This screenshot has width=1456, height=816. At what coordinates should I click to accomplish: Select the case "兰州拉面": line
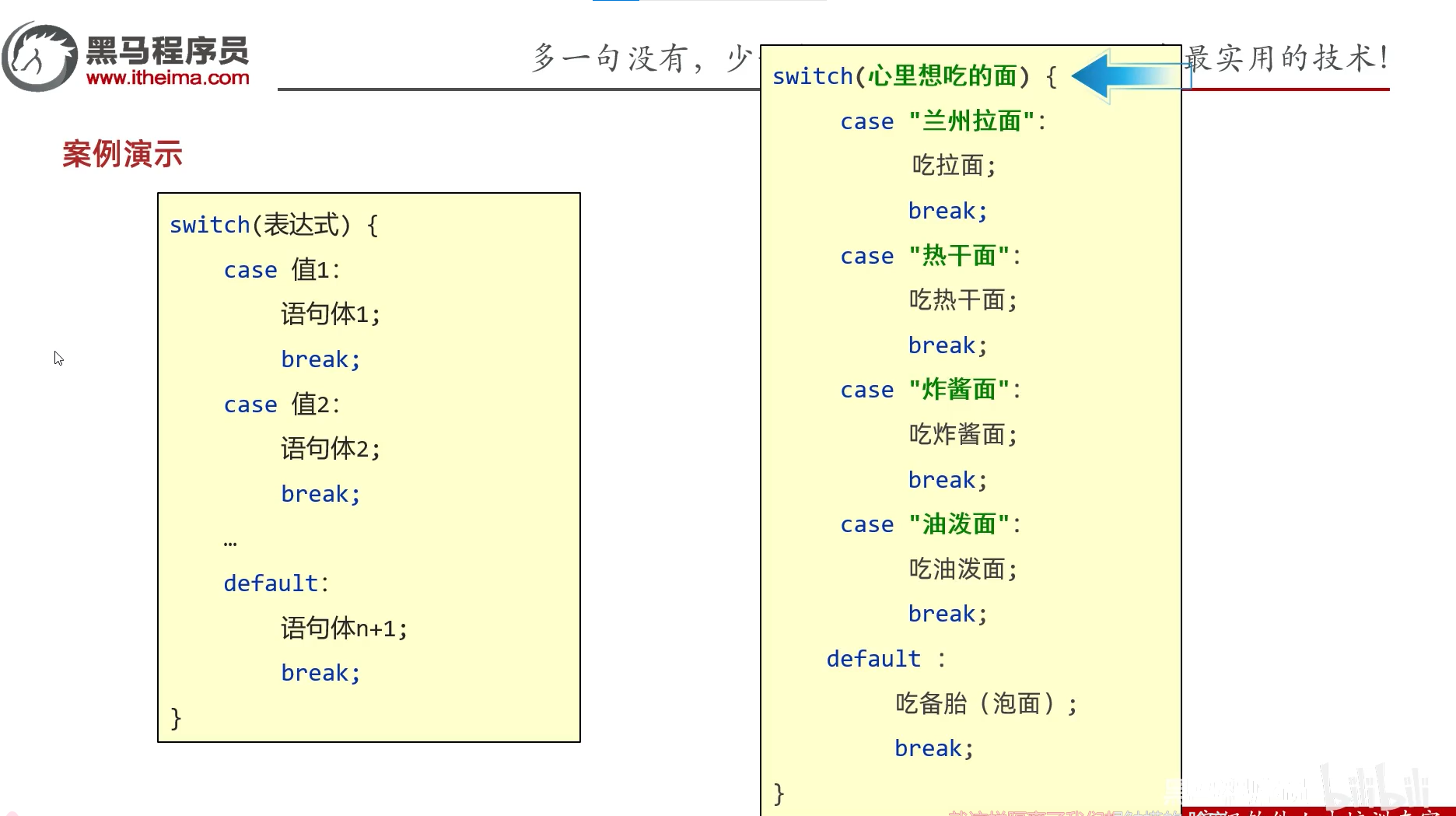click(x=943, y=121)
